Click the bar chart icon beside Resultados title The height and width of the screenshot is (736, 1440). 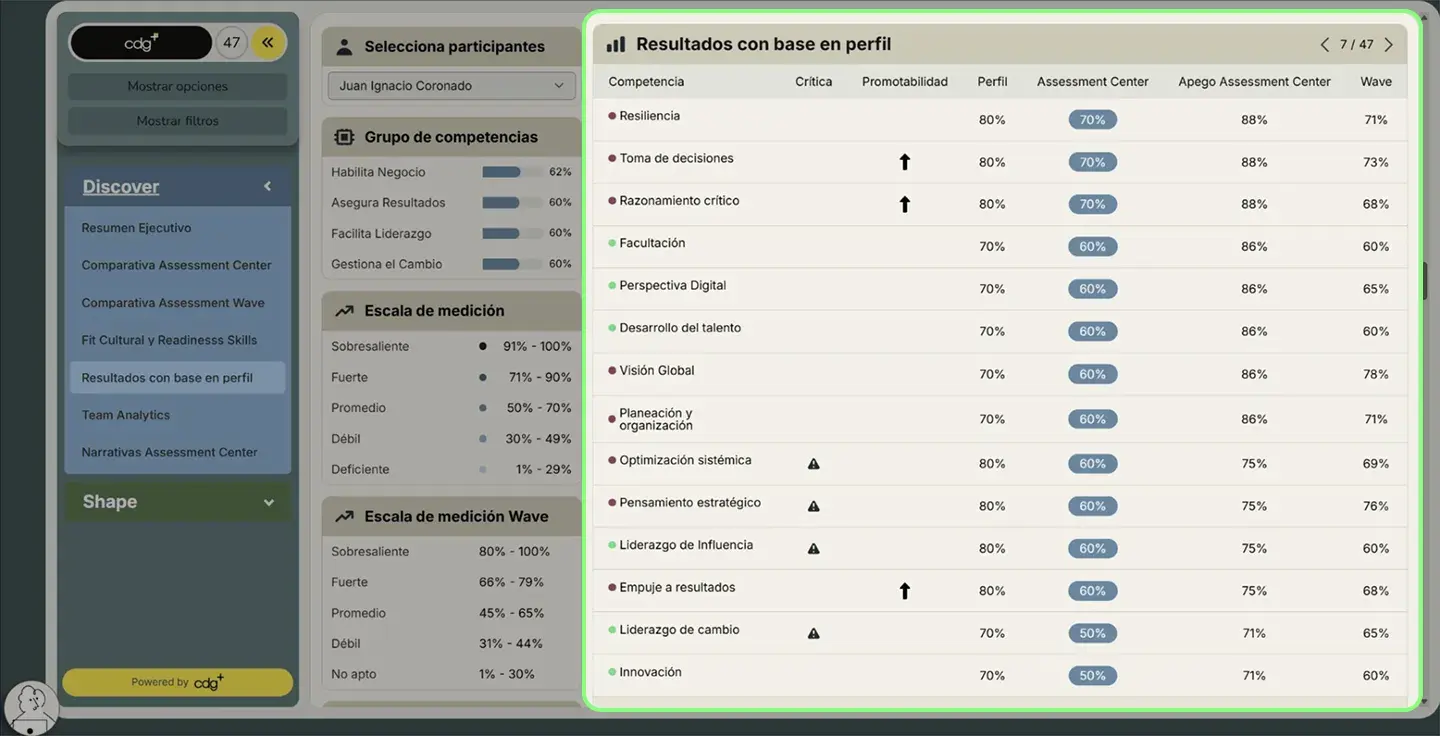(616, 44)
